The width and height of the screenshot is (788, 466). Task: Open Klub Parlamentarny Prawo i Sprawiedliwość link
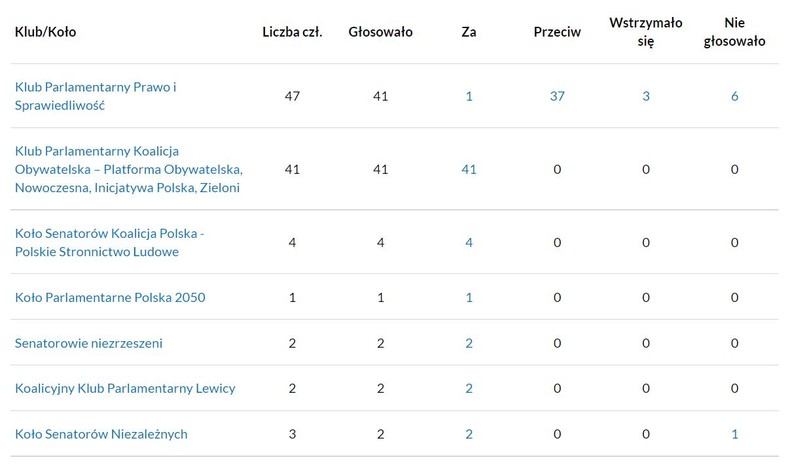(x=95, y=96)
